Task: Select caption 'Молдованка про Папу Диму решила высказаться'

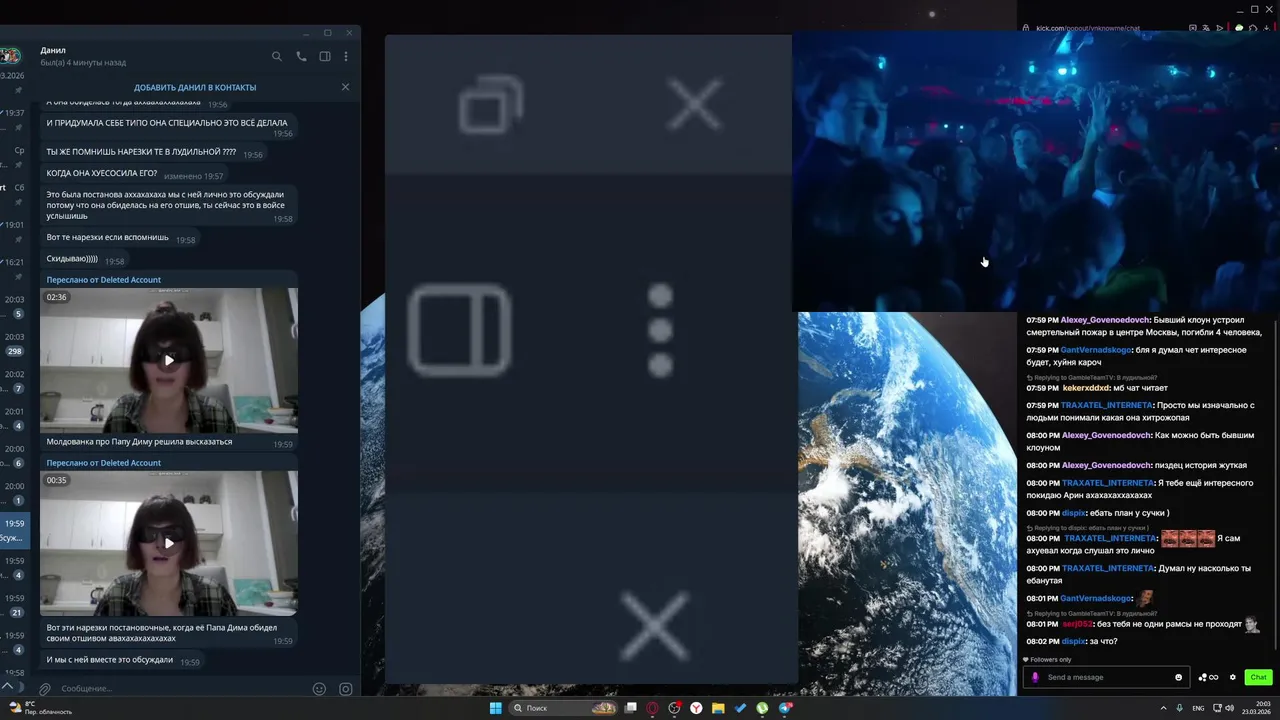Action: (x=139, y=442)
